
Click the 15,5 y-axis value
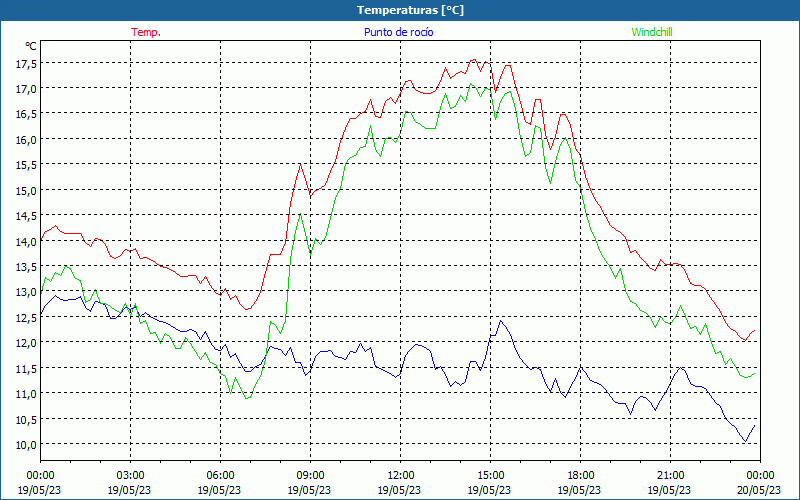(27, 165)
